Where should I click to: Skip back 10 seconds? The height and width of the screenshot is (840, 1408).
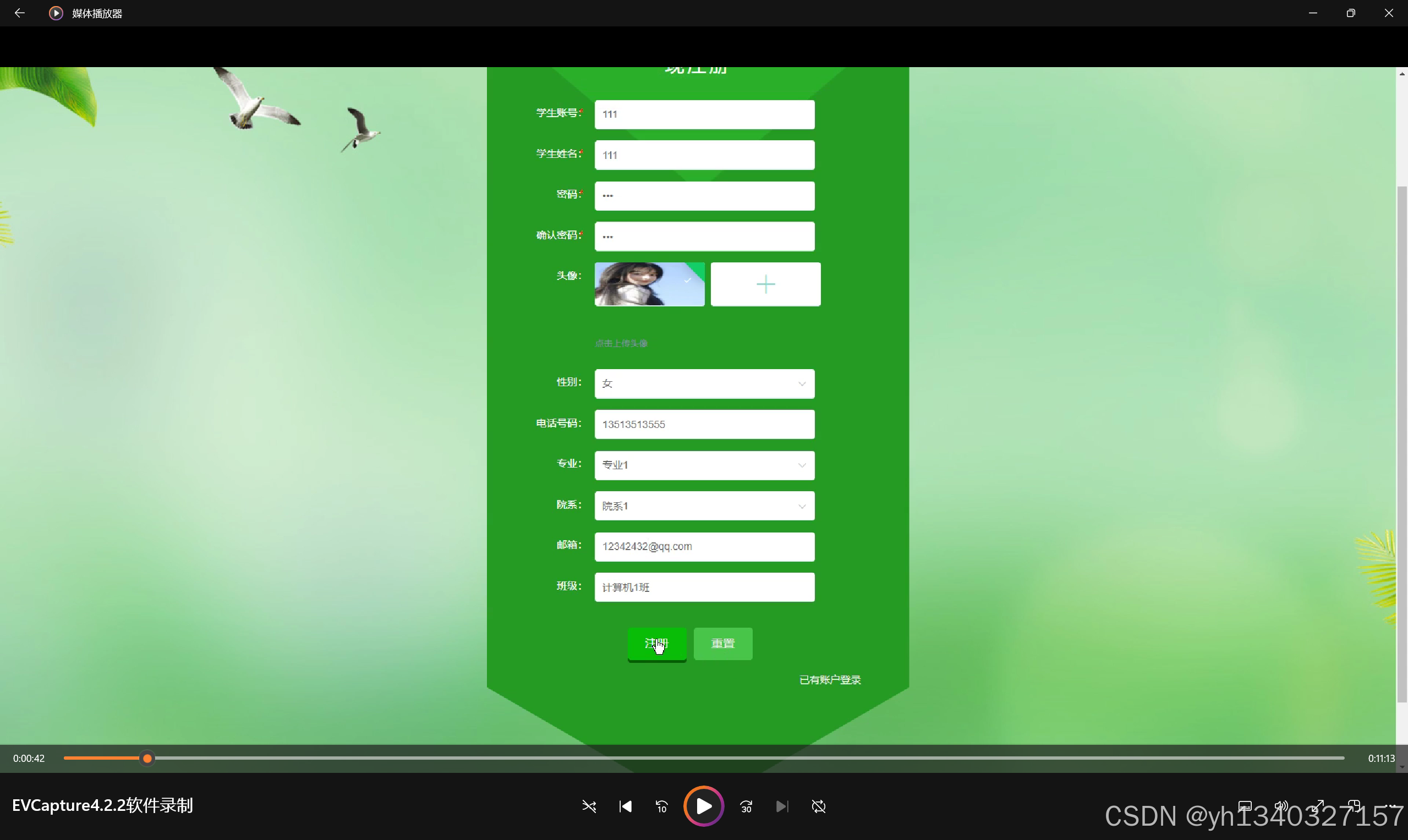pos(661,806)
